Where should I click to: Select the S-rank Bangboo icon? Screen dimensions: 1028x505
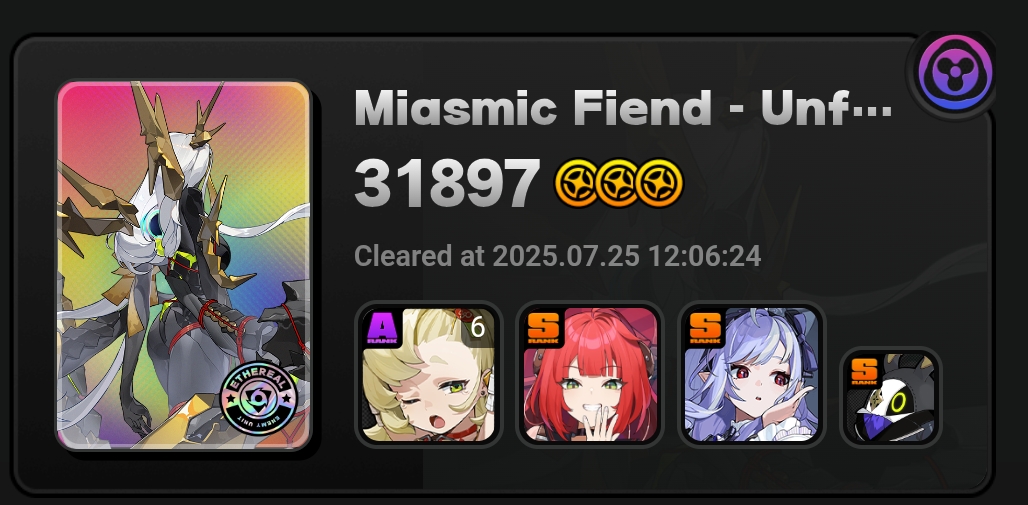point(890,397)
